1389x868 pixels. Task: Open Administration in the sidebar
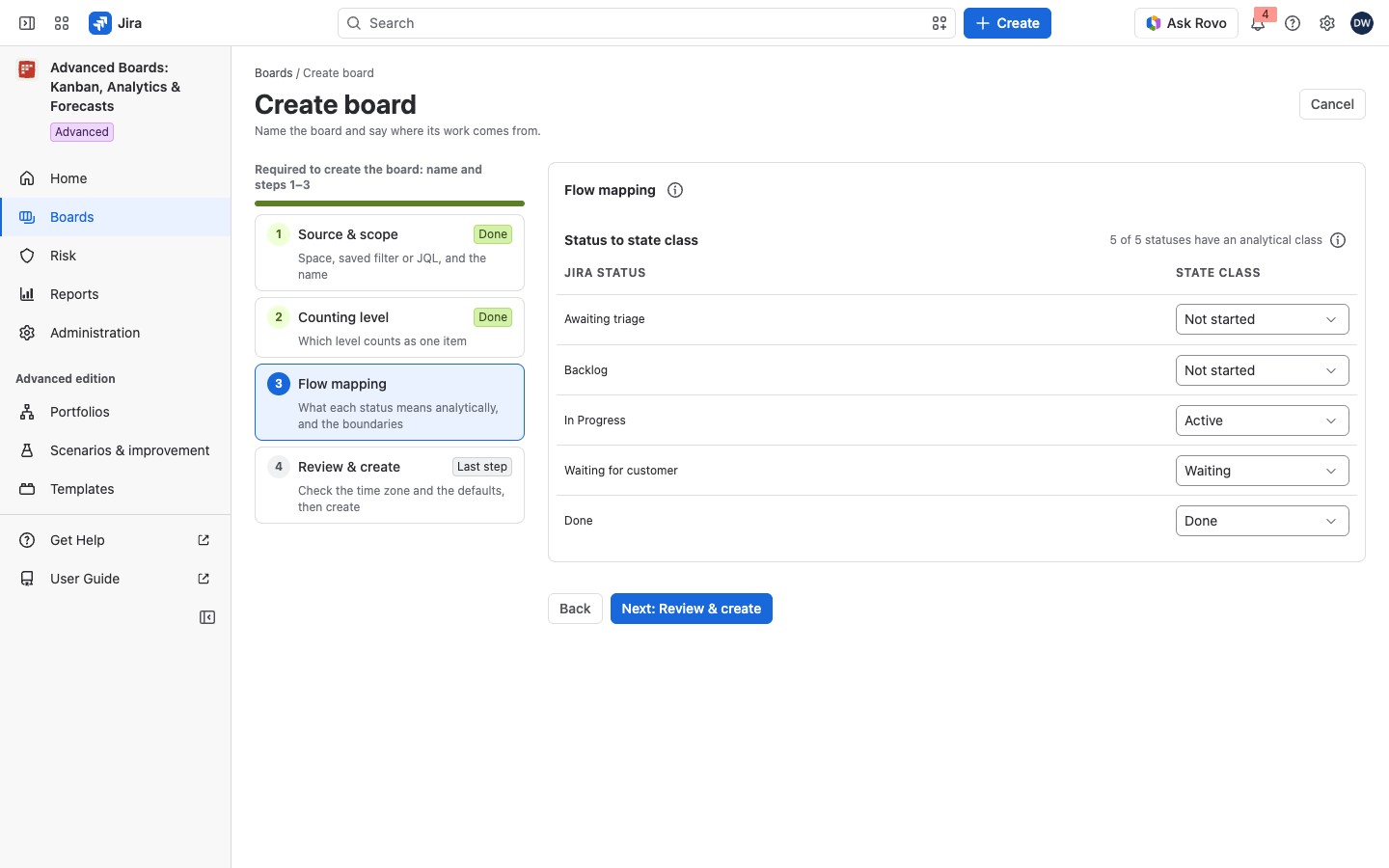[116, 333]
